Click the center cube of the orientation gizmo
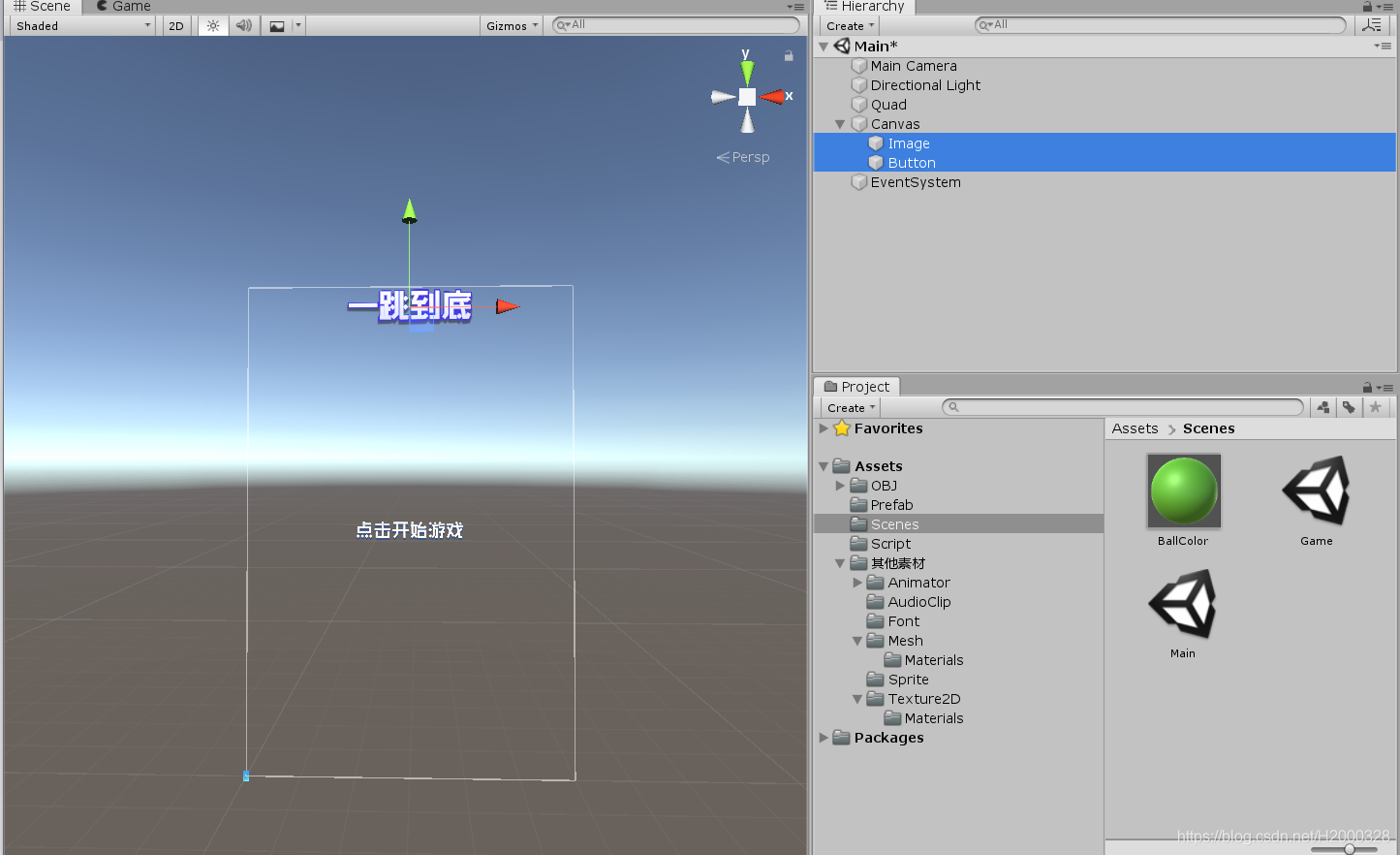Screen dimensions: 1400x855 click(x=747, y=97)
